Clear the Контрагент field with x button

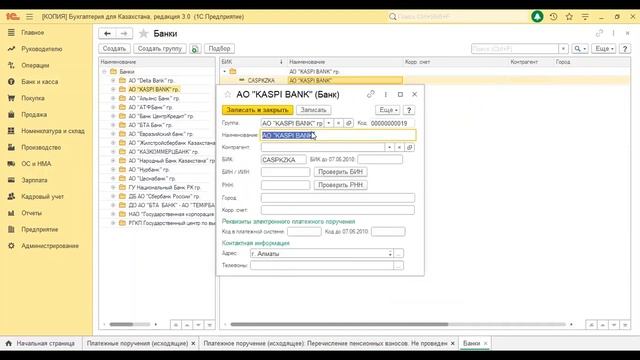399,147
